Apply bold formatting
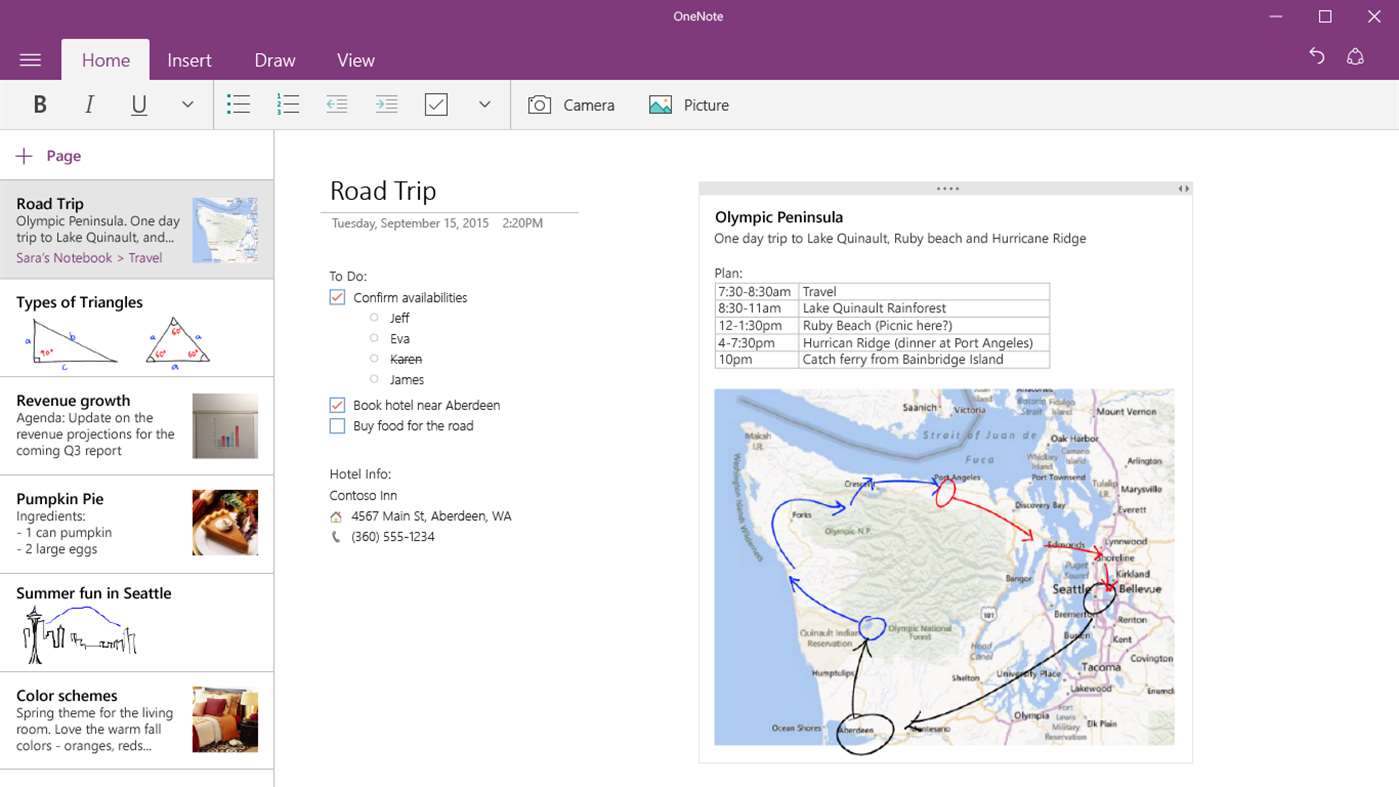Screen dimensions: 1399x787 [40, 105]
